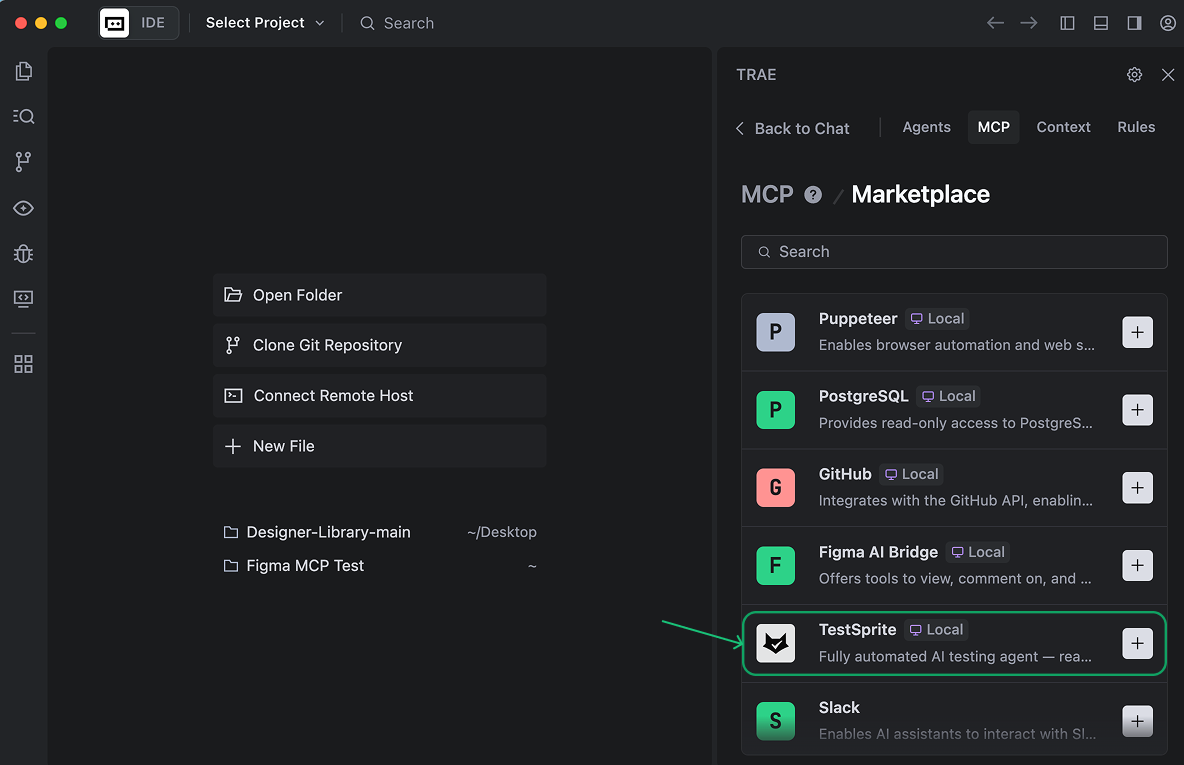The height and width of the screenshot is (765, 1184).
Task: Click the Slack server title
Action: [839, 708]
